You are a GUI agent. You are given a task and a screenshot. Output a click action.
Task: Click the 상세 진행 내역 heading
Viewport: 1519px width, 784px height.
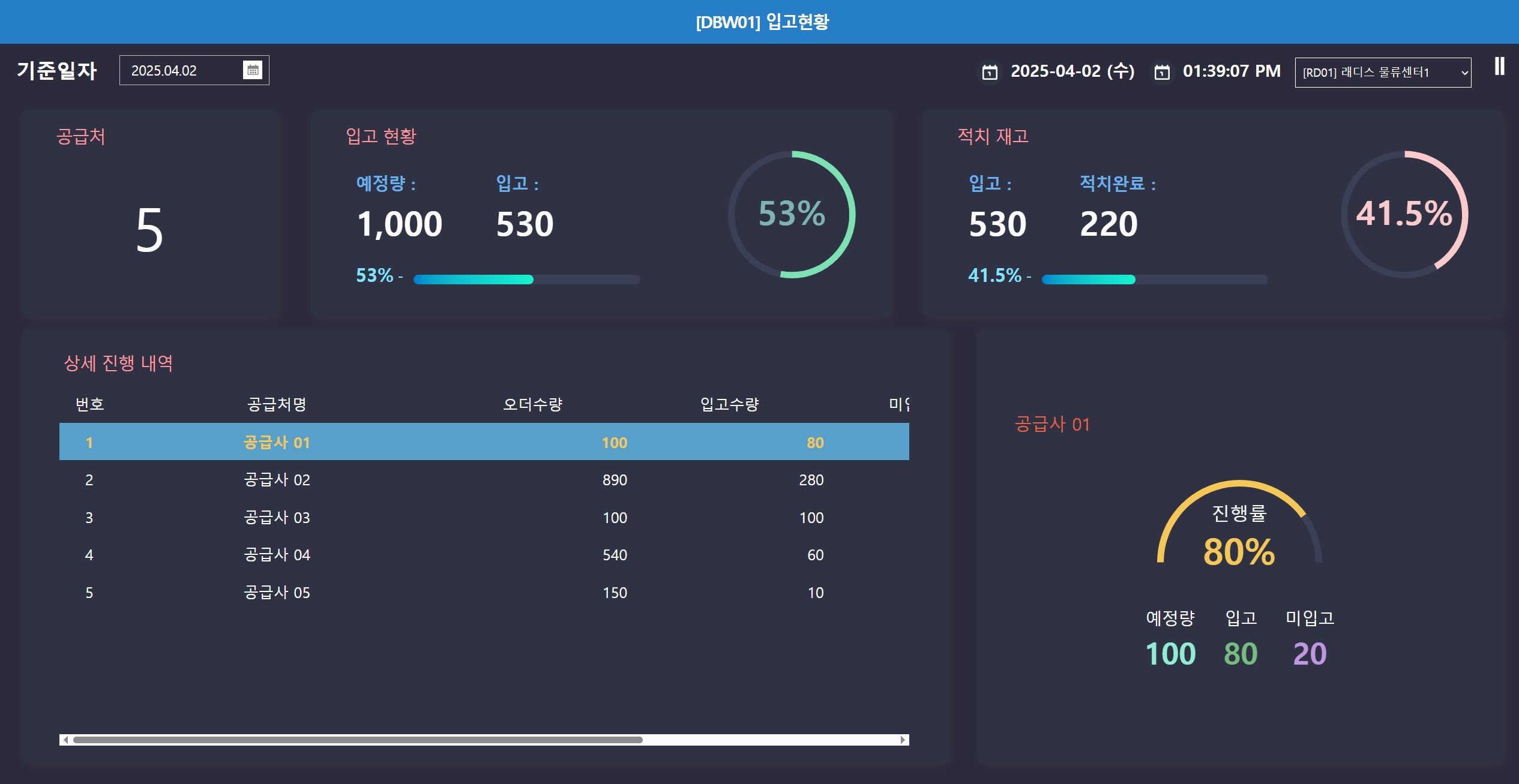tap(118, 363)
